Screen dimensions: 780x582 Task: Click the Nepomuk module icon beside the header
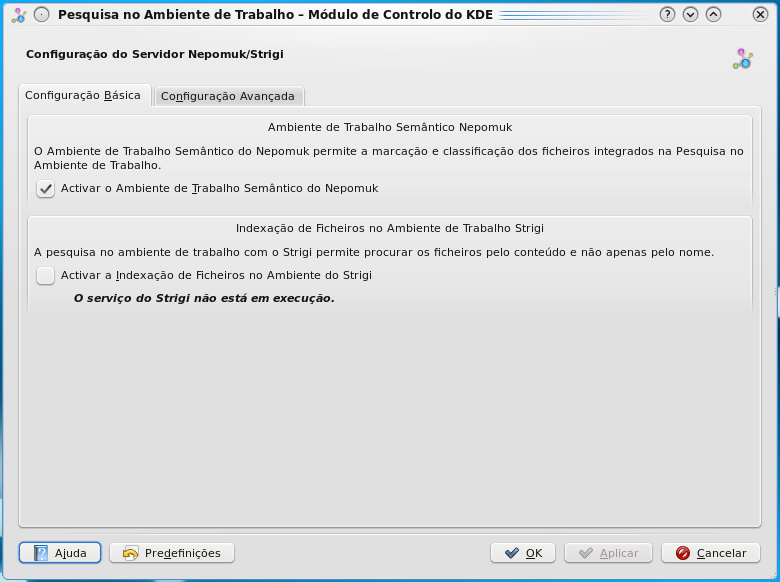(743, 59)
